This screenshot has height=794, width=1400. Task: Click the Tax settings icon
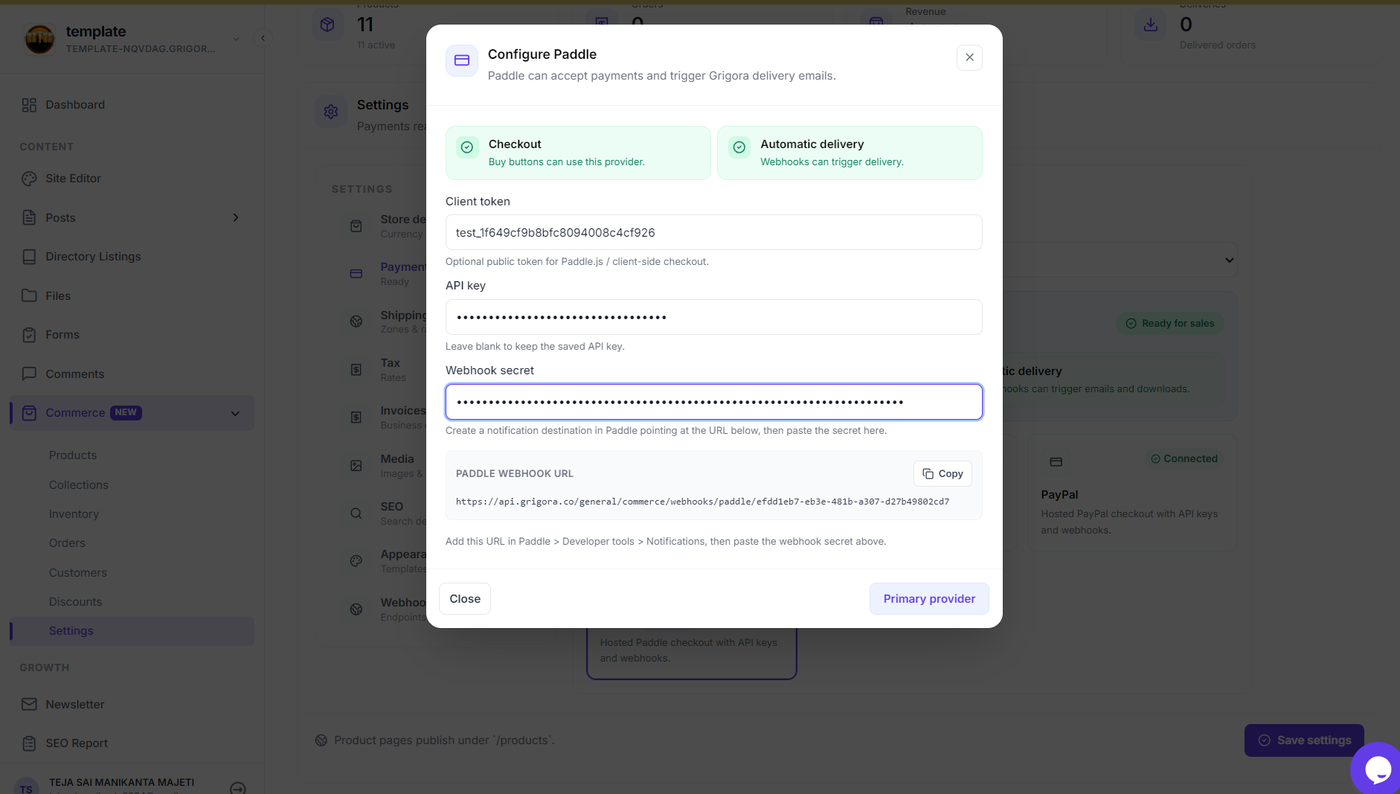[x=356, y=370]
